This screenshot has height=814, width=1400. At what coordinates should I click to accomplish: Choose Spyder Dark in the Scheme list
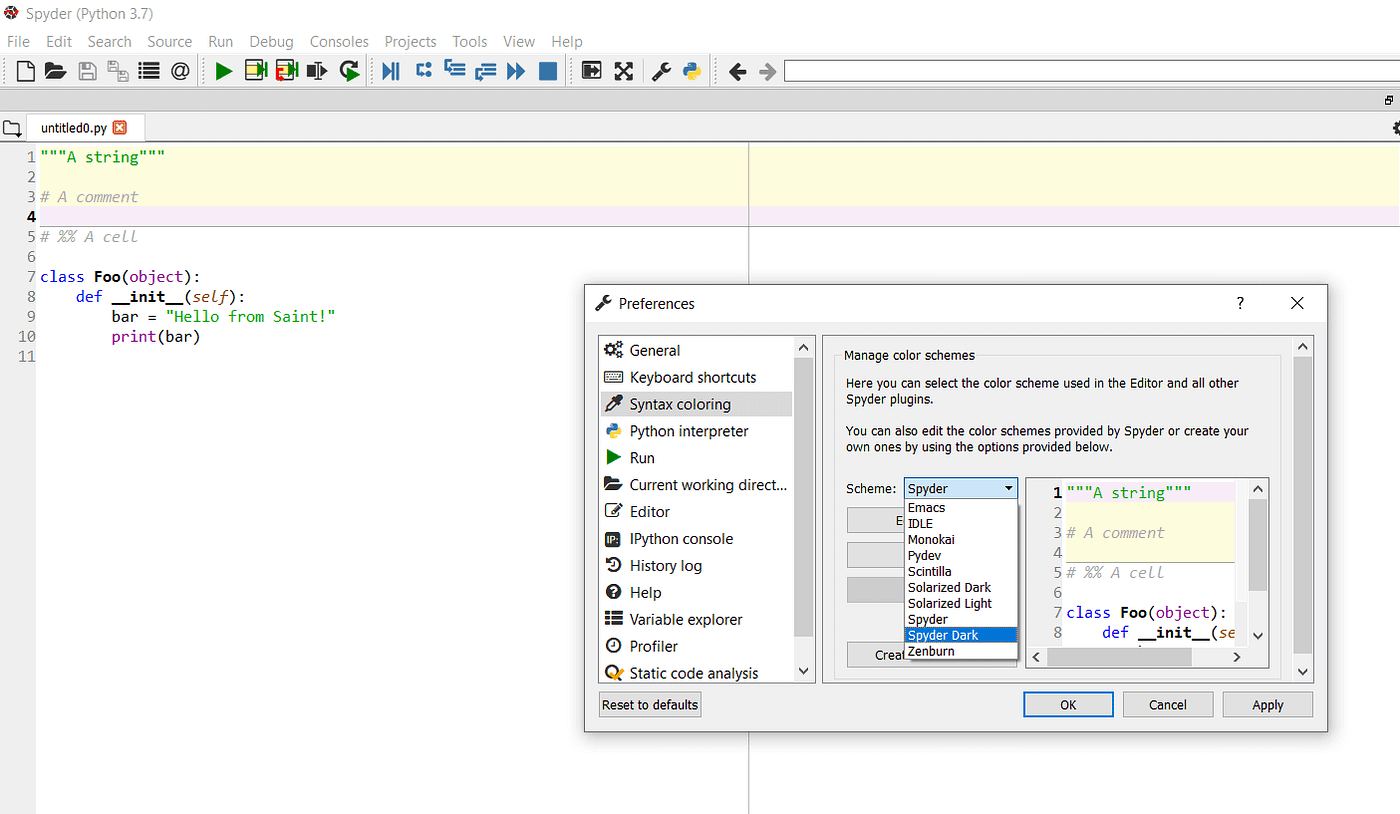[961, 636]
